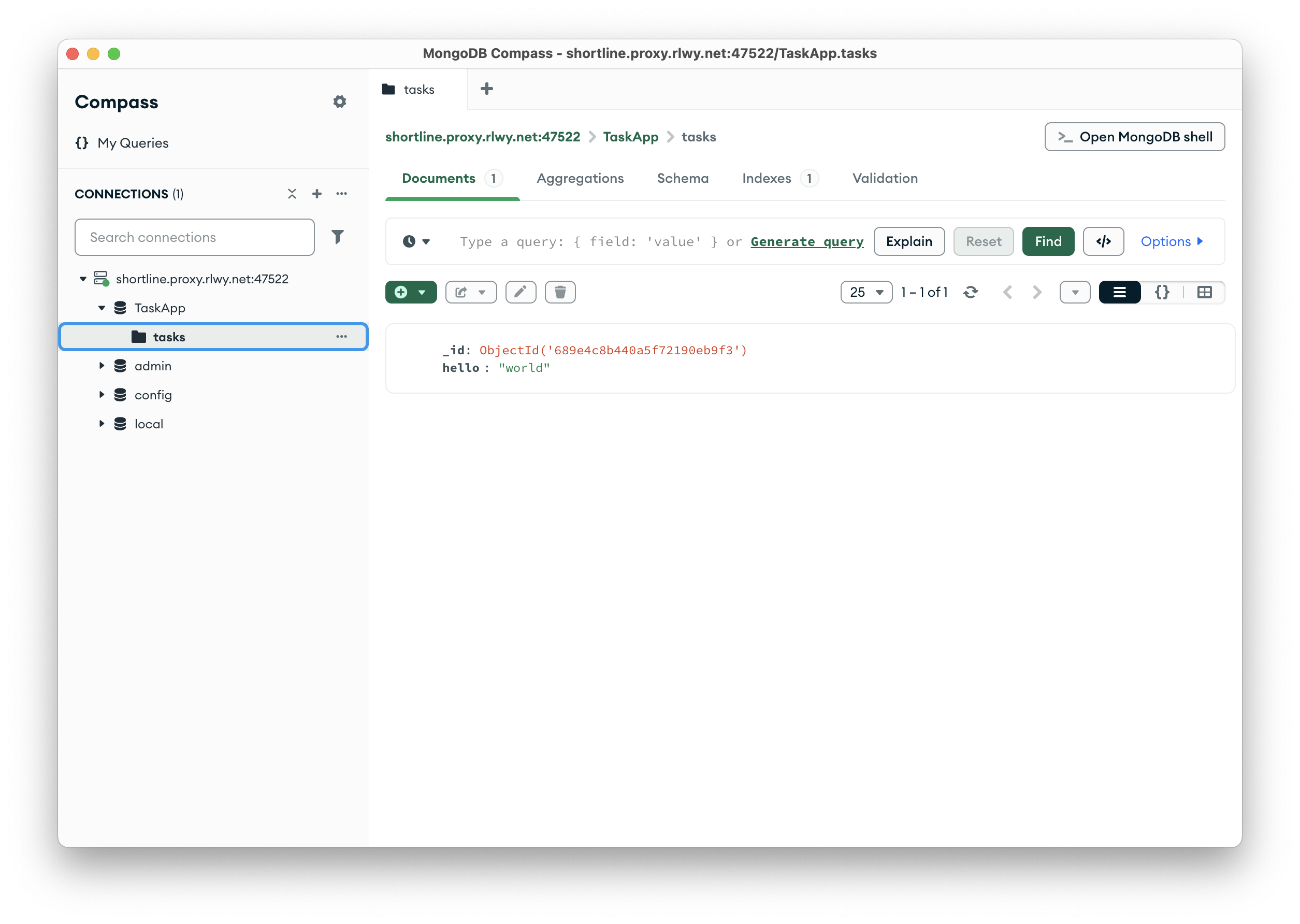Viewport: 1300px width, 924px height.
Task: Expand the admin database
Action: pyautogui.click(x=102, y=366)
